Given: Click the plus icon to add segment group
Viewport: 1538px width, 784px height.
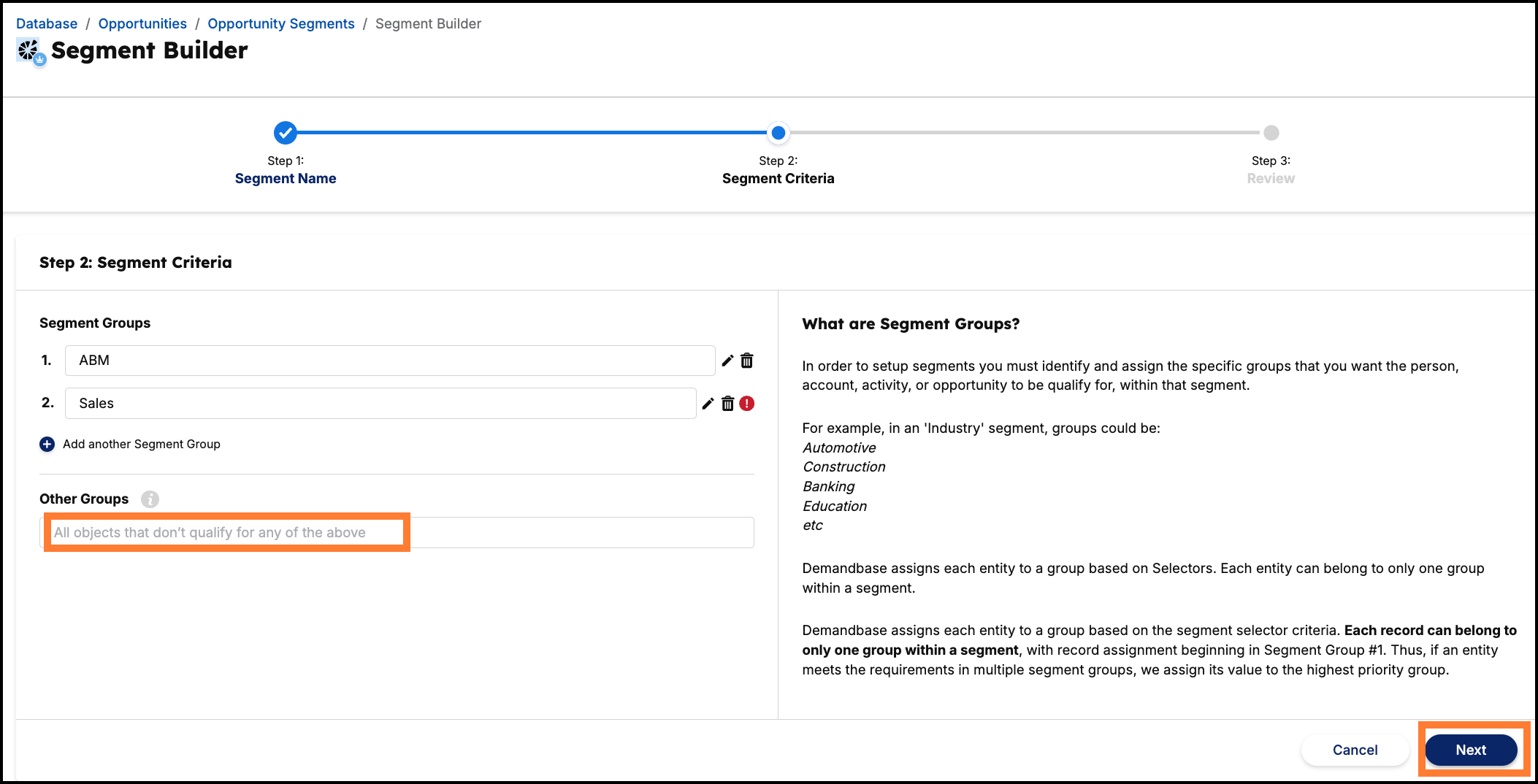Looking at the screenshot, I should 47,445.
